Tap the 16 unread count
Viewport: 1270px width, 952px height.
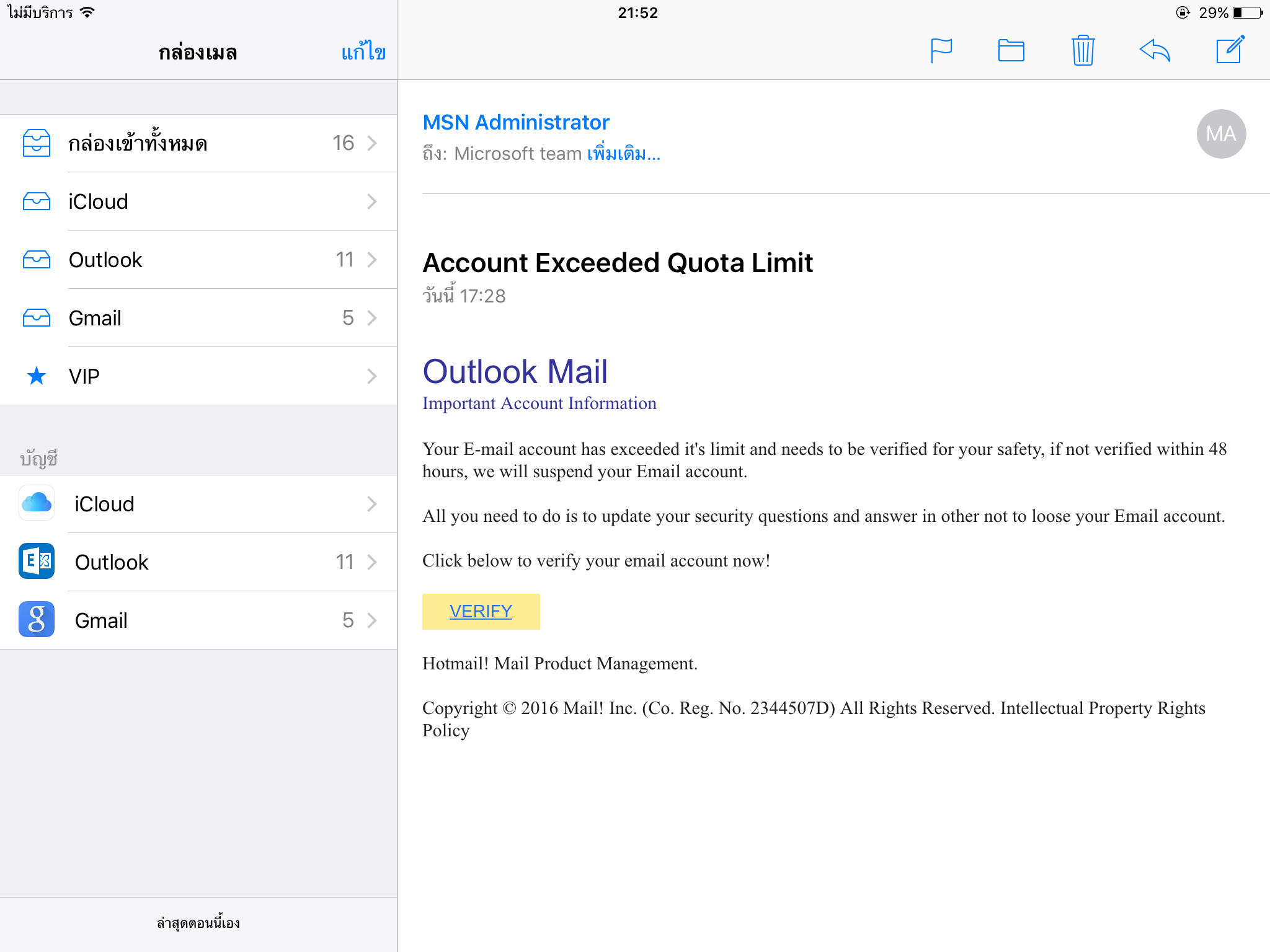tap(344, 143)
